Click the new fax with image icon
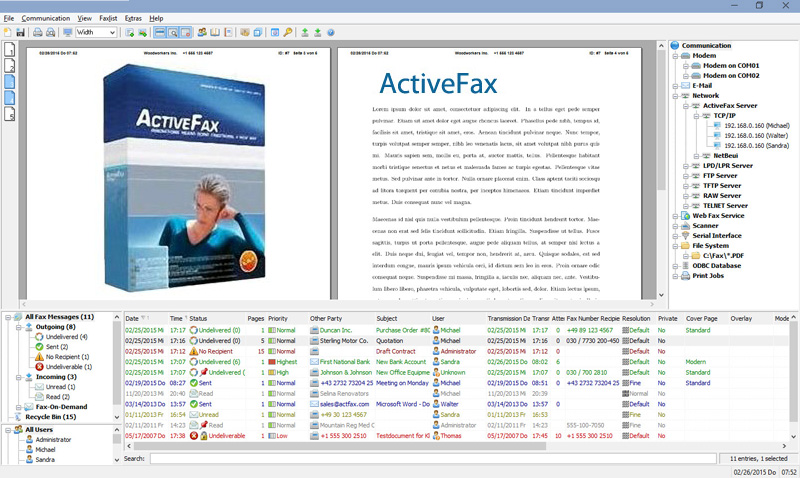Viewport: 800px width, 478px height. coord(142,32)
